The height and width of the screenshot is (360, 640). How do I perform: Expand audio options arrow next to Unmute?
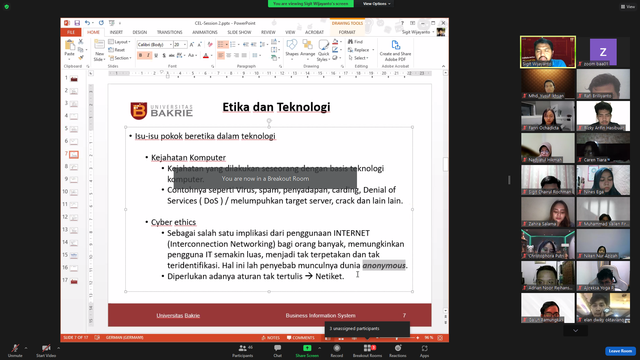pos(26,348)
